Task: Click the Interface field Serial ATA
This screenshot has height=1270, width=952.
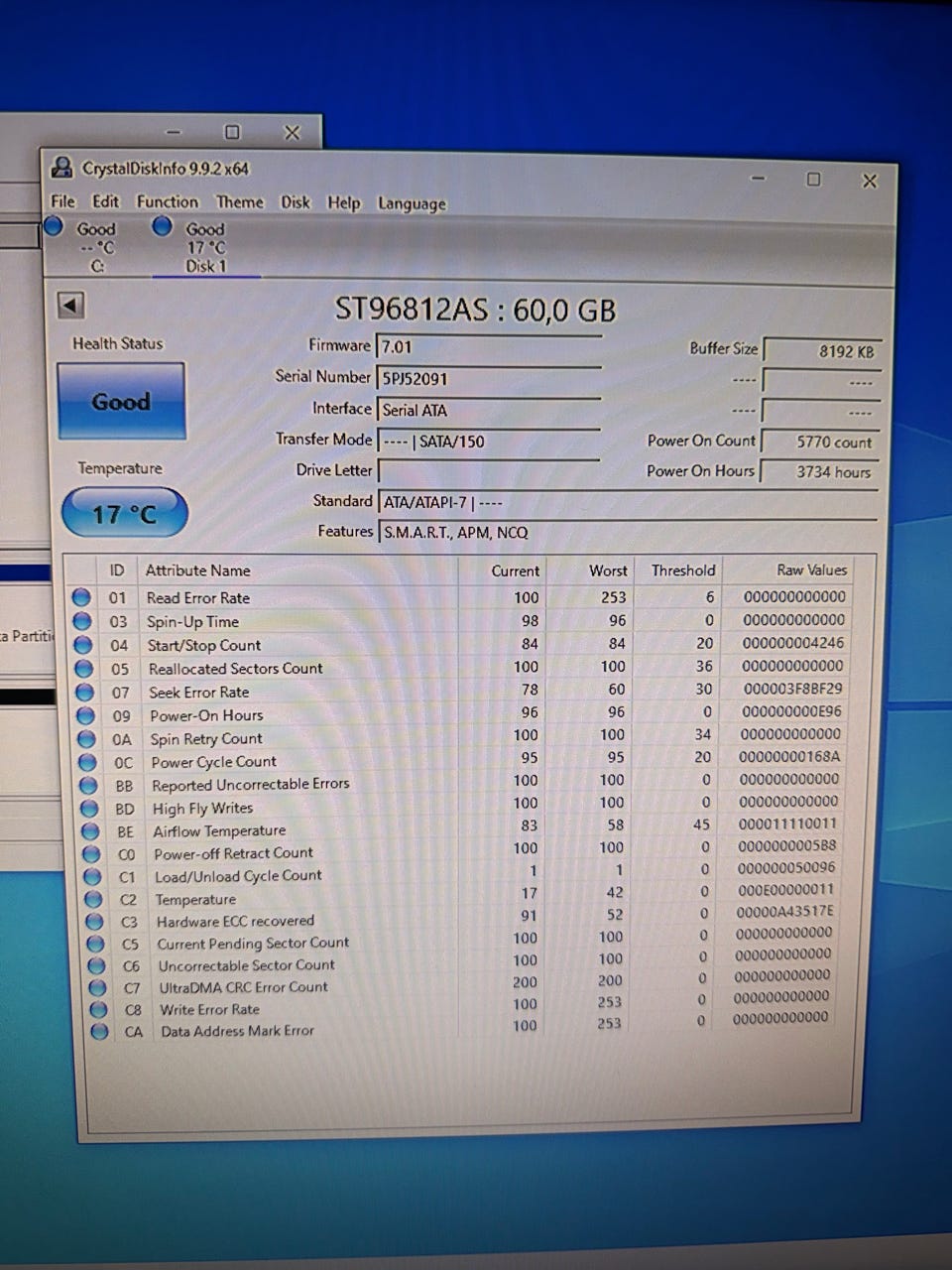Action: click(489, 410)
